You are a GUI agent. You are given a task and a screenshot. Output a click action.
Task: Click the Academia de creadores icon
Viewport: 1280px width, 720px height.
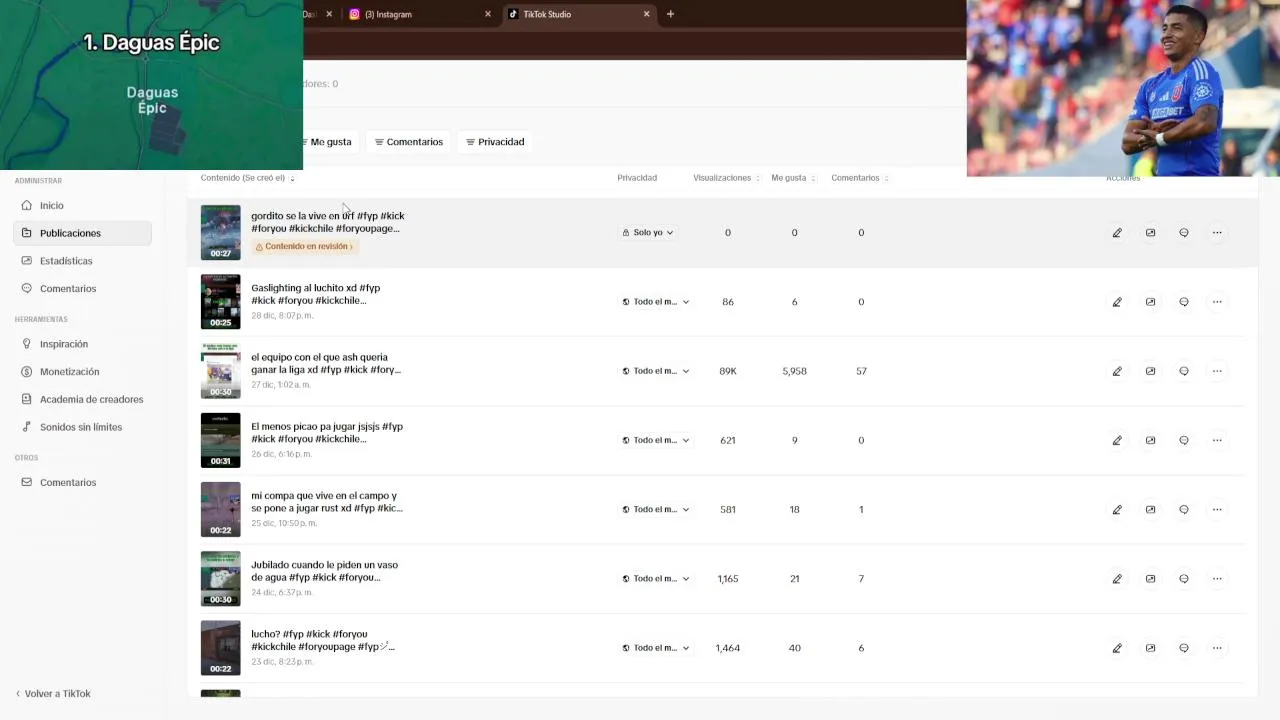coord(27,399)
